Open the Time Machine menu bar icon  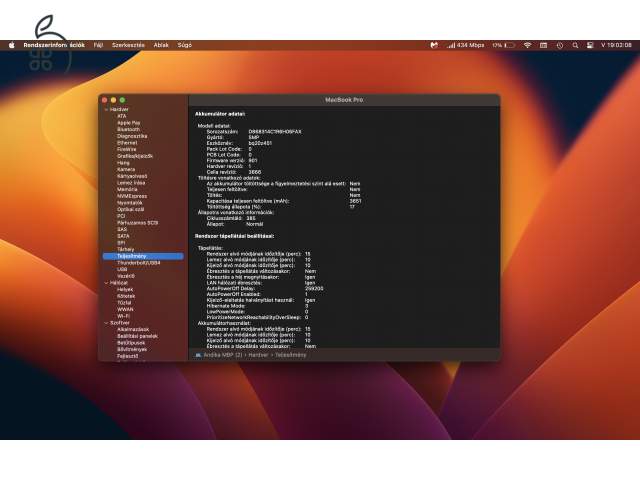(560, 45)
